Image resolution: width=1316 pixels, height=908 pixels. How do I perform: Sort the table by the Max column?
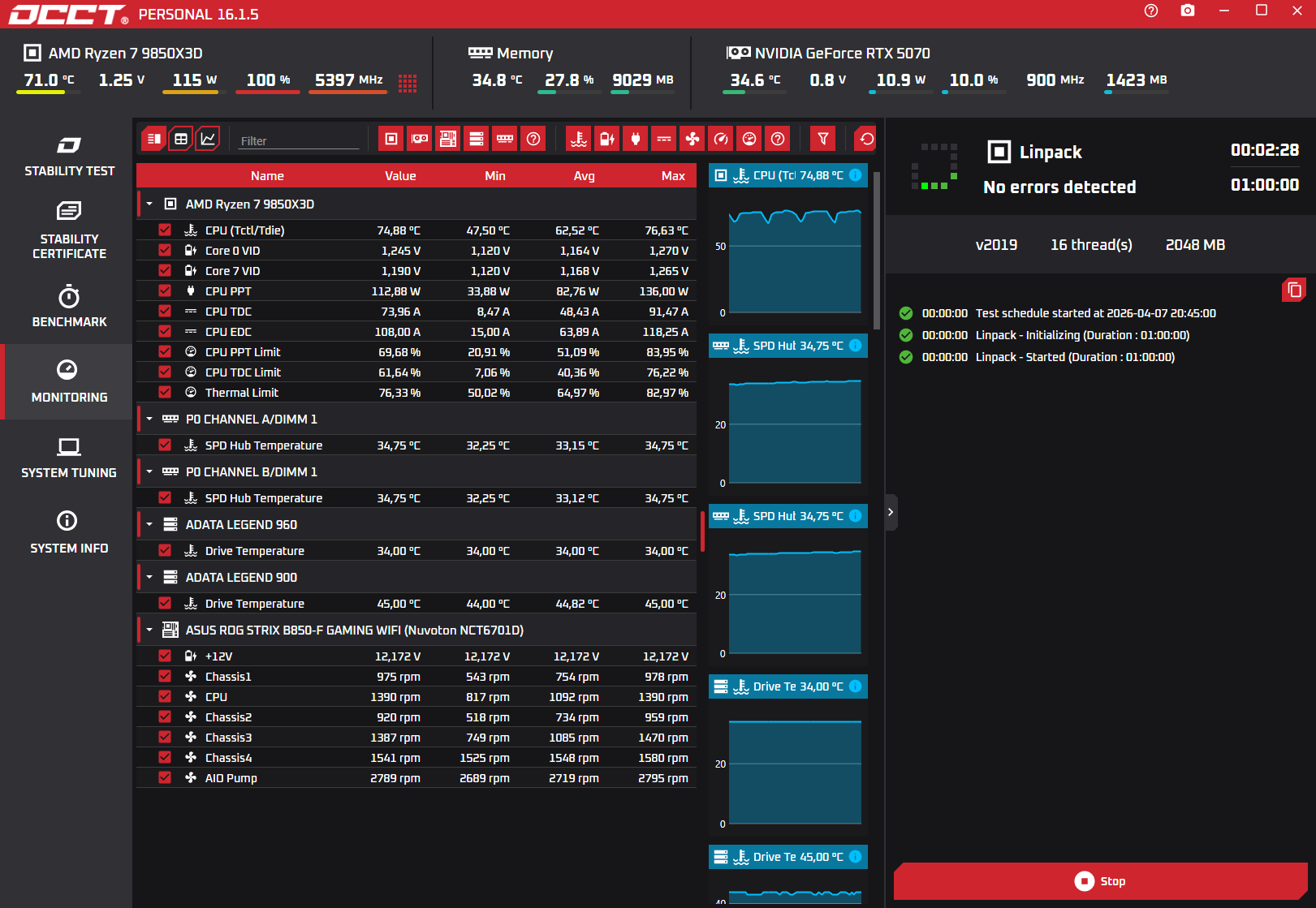click(x=673, y=175)
